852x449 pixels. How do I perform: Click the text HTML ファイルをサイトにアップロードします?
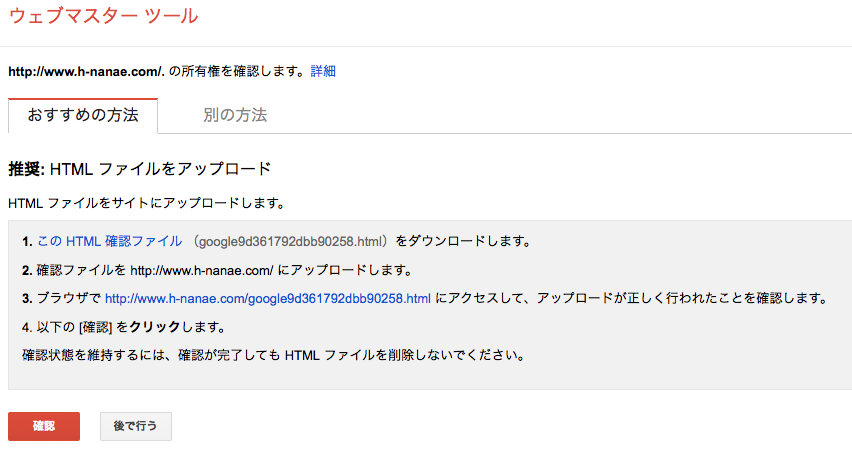click(147, 203)
